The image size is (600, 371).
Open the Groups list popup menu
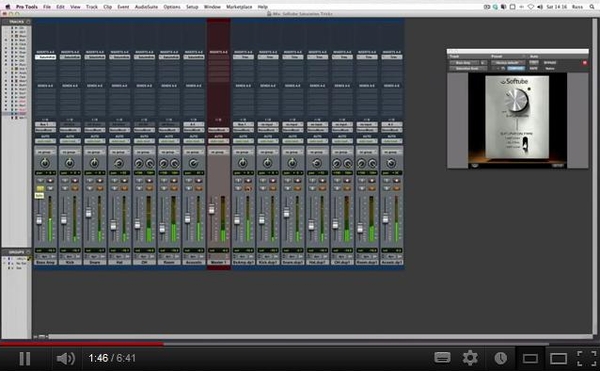(28, 252)
